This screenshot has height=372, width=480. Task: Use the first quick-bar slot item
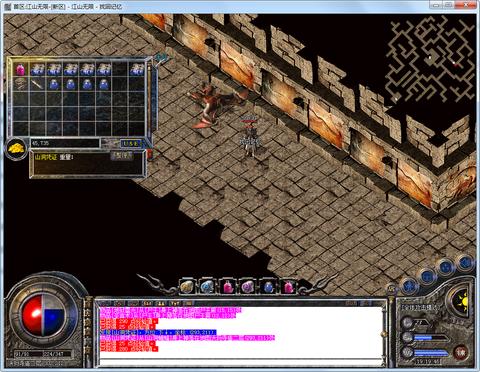point(188,286)
